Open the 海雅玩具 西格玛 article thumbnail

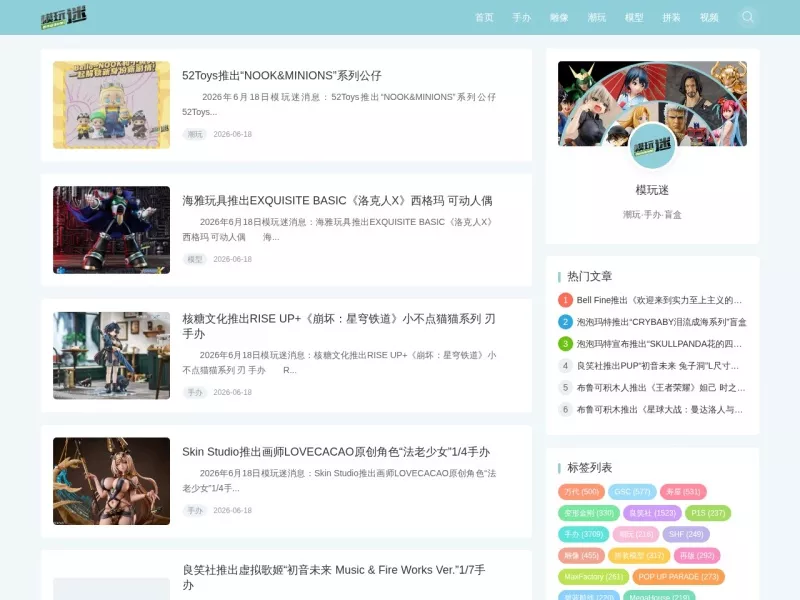111,230
